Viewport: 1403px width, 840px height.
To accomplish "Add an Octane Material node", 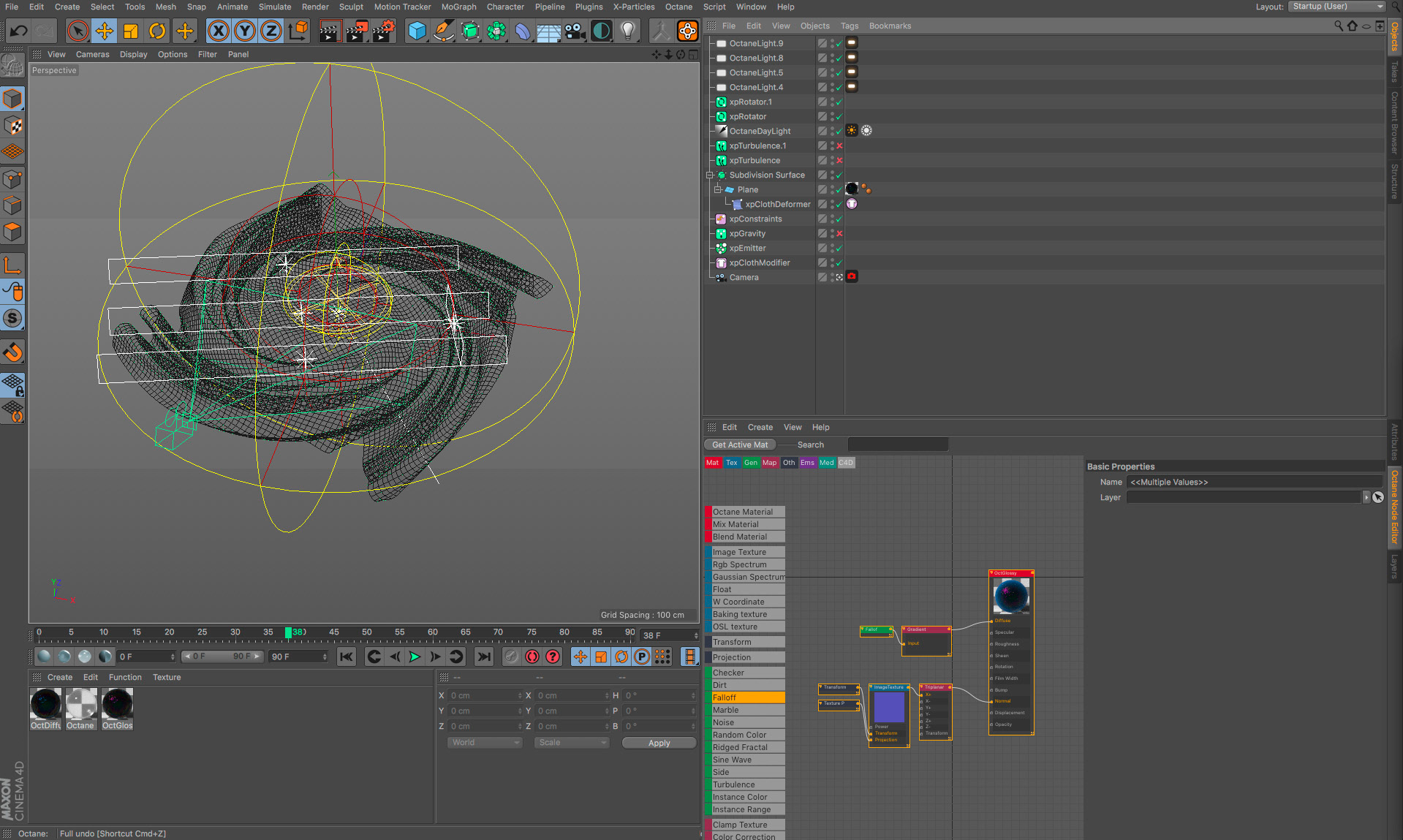I will point(744,512).
